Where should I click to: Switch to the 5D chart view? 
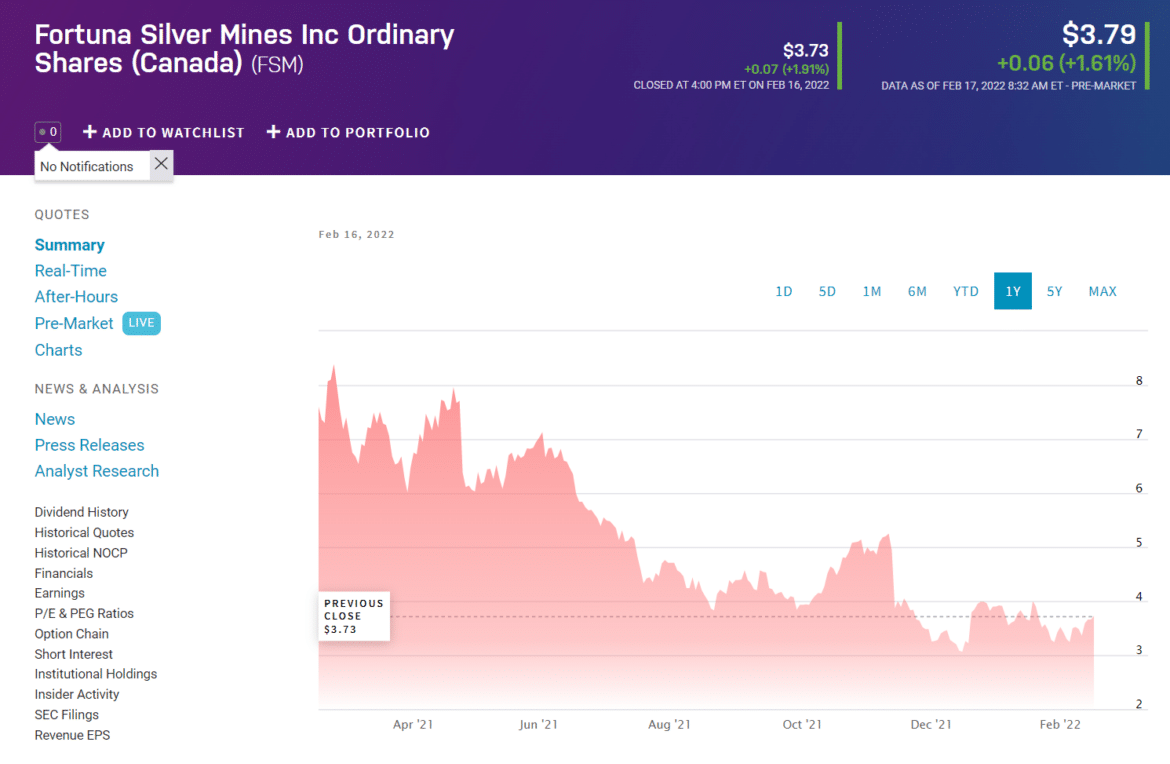827,291
